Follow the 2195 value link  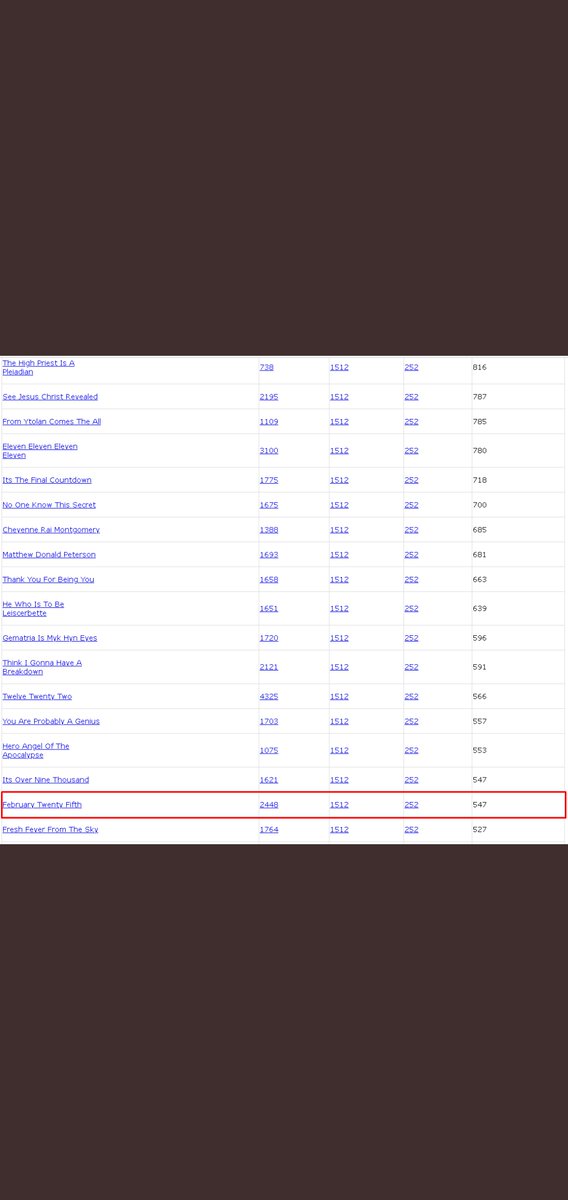click(269, 397)
